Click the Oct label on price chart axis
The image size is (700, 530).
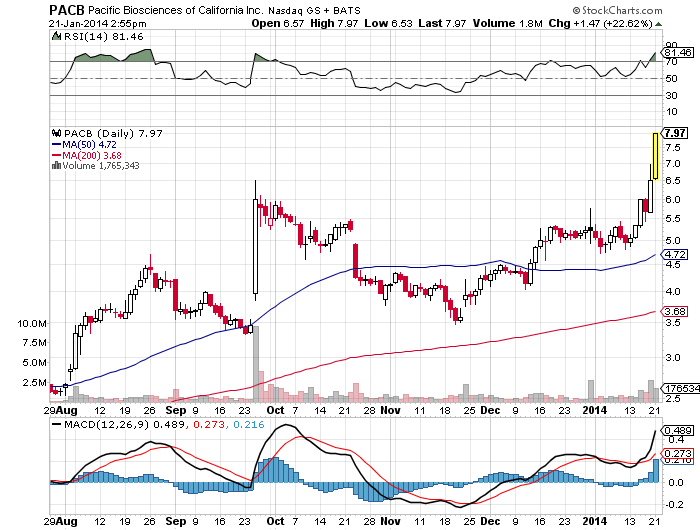click(x=275, y=410)
